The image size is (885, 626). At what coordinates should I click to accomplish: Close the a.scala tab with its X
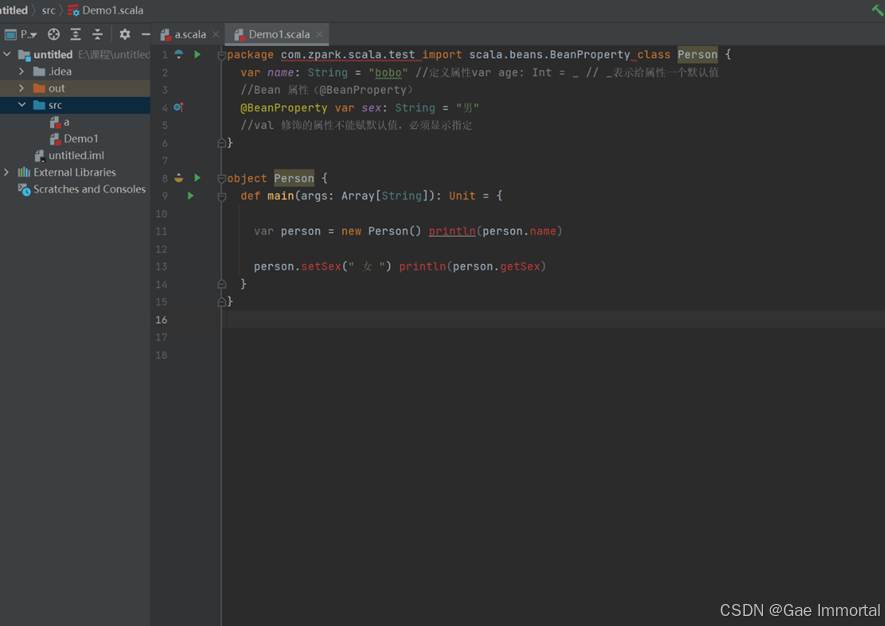click(x=214, y=33)
